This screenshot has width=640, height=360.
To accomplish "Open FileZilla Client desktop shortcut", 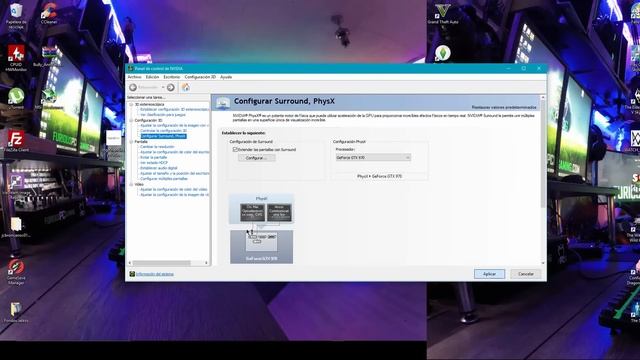I will [16, 139].
